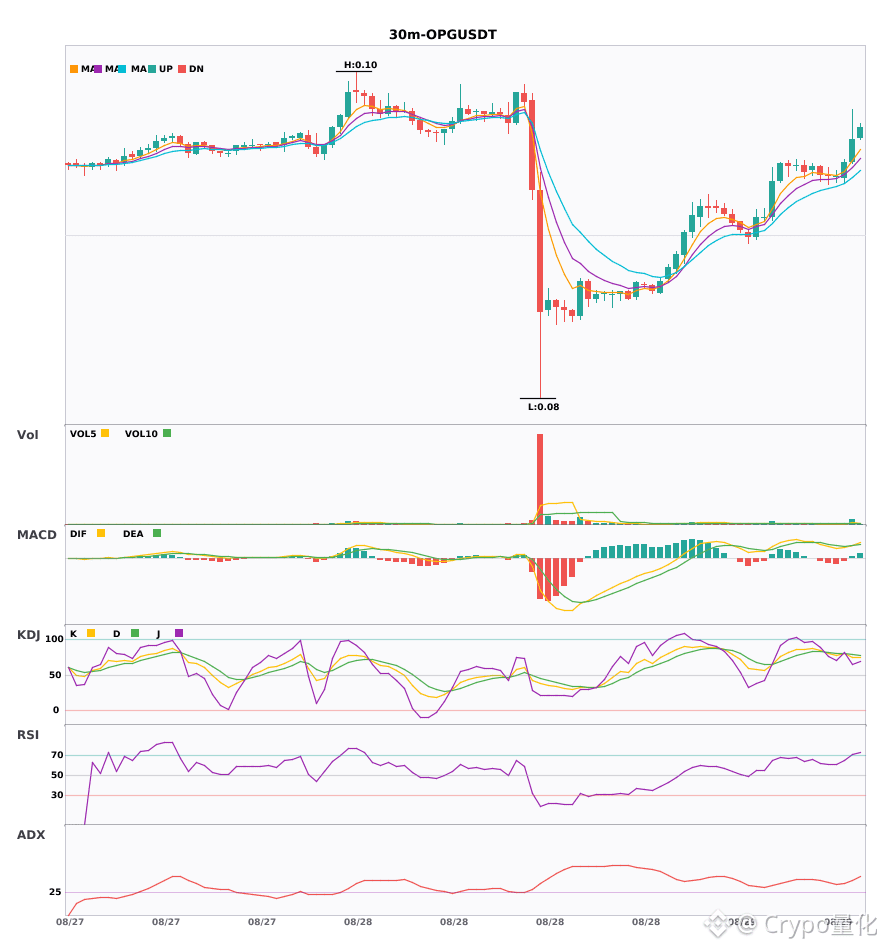
Task: Click the purple MA legend swatch
Action: click(98, 69)
